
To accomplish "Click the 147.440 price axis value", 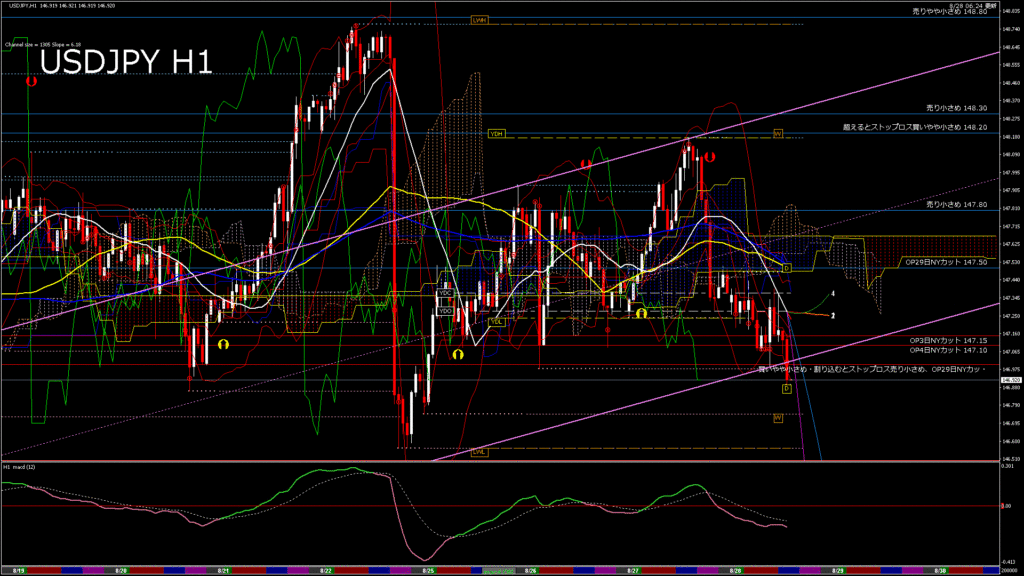I will coord(1012,280).
